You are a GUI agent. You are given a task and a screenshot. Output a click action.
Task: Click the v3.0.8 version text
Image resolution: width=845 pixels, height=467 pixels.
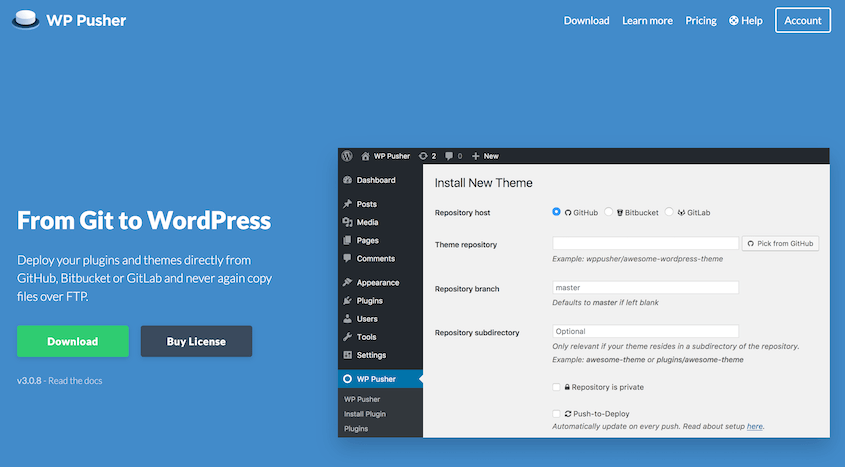coord(29,380)
